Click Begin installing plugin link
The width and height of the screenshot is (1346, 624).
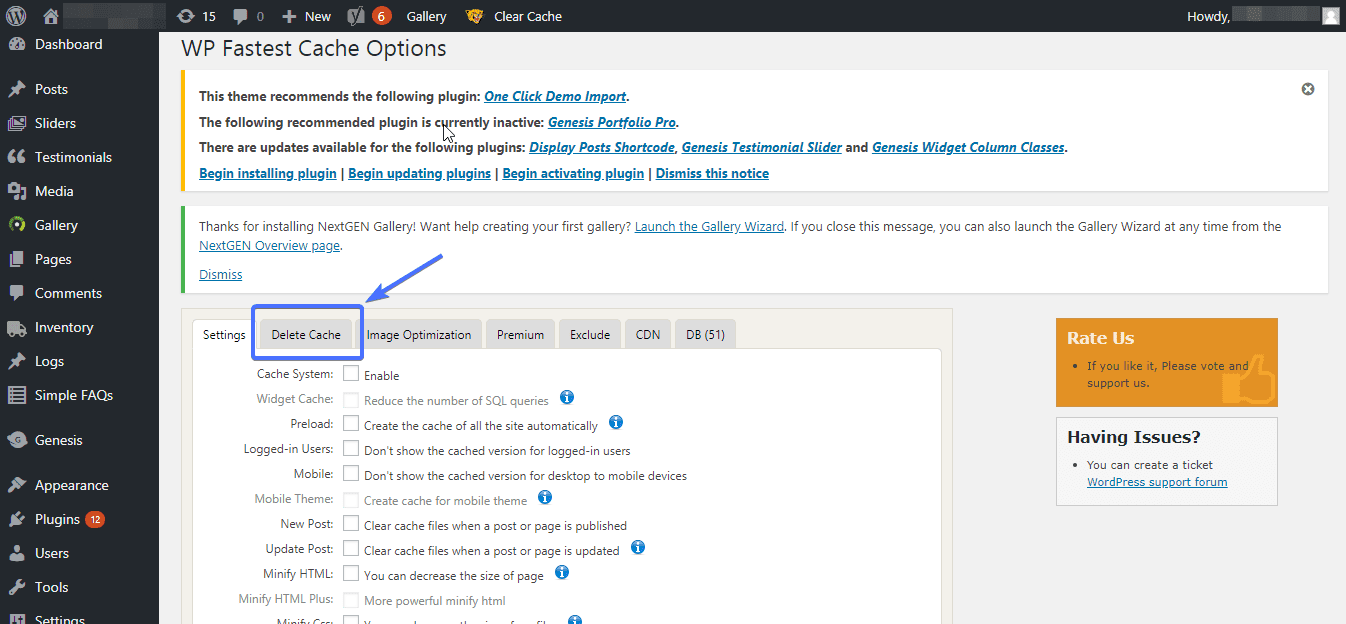click(x=268, y=173)
